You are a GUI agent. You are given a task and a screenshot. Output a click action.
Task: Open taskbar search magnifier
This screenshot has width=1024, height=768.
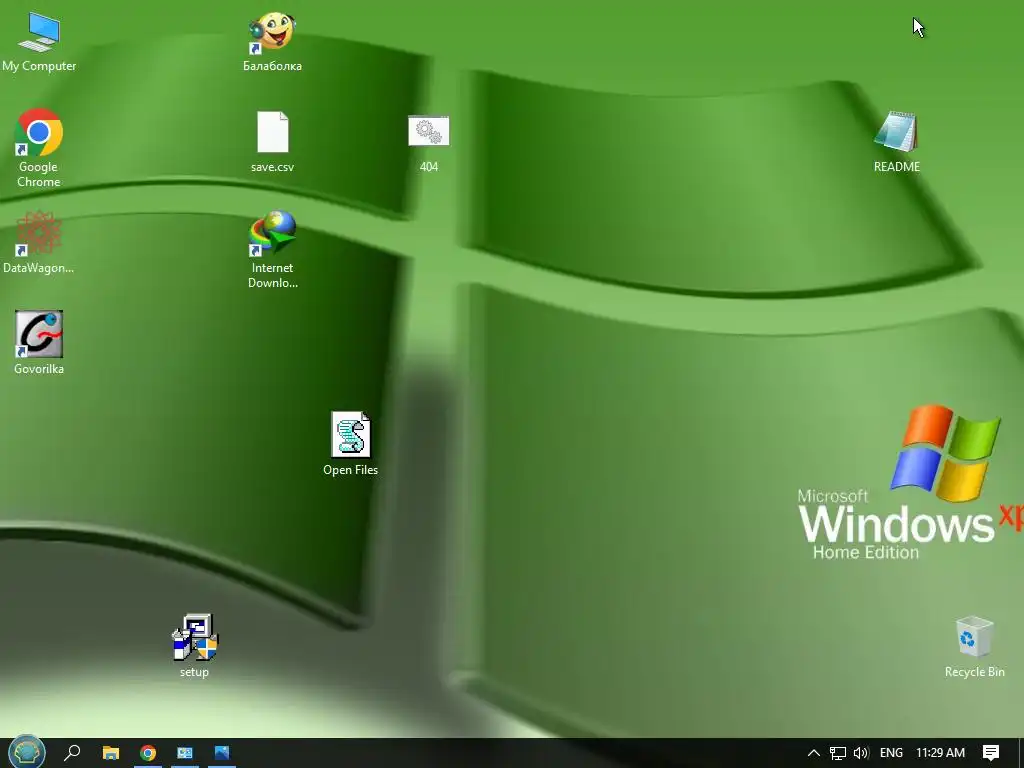(x=72, y=753)
